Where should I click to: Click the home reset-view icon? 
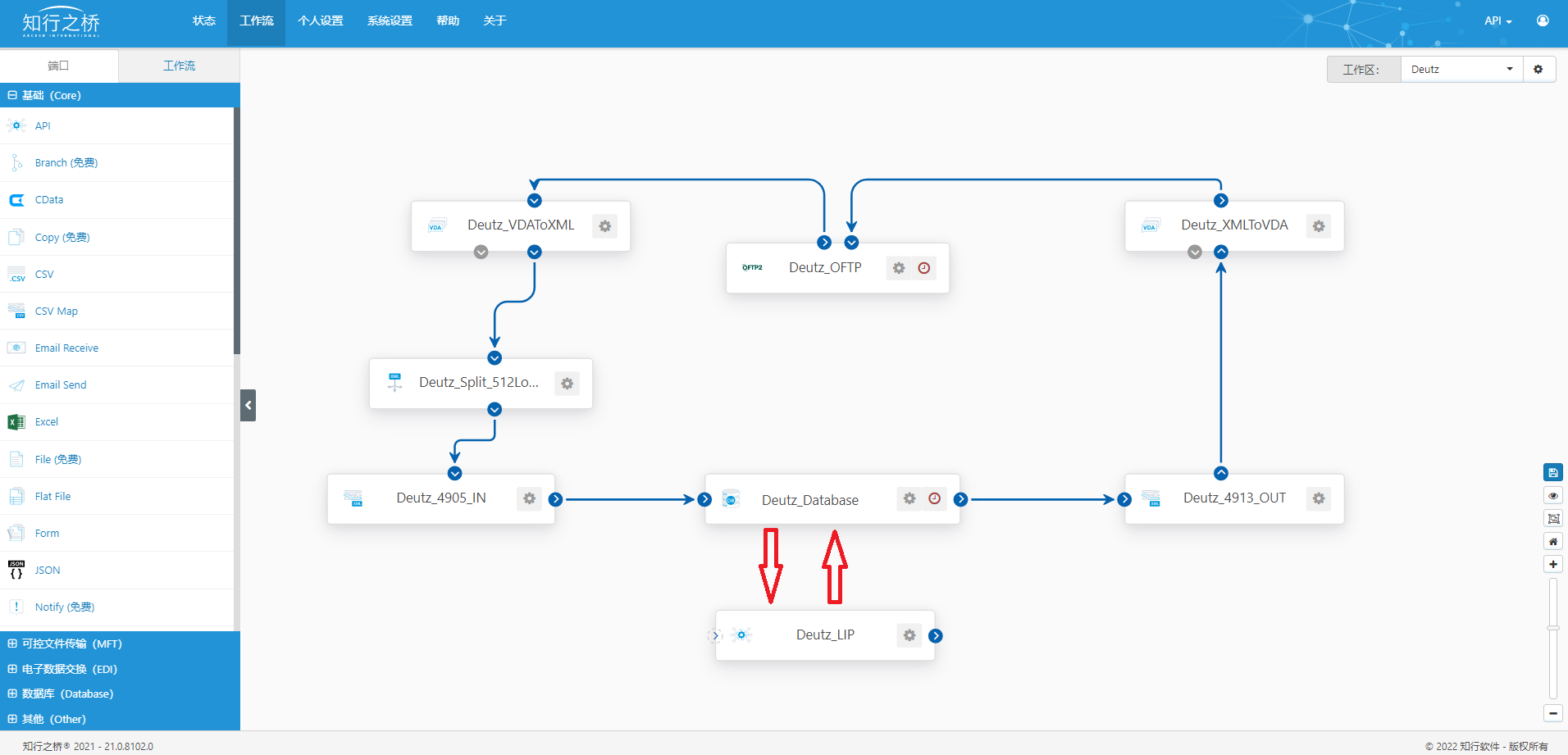[1552, 541]
